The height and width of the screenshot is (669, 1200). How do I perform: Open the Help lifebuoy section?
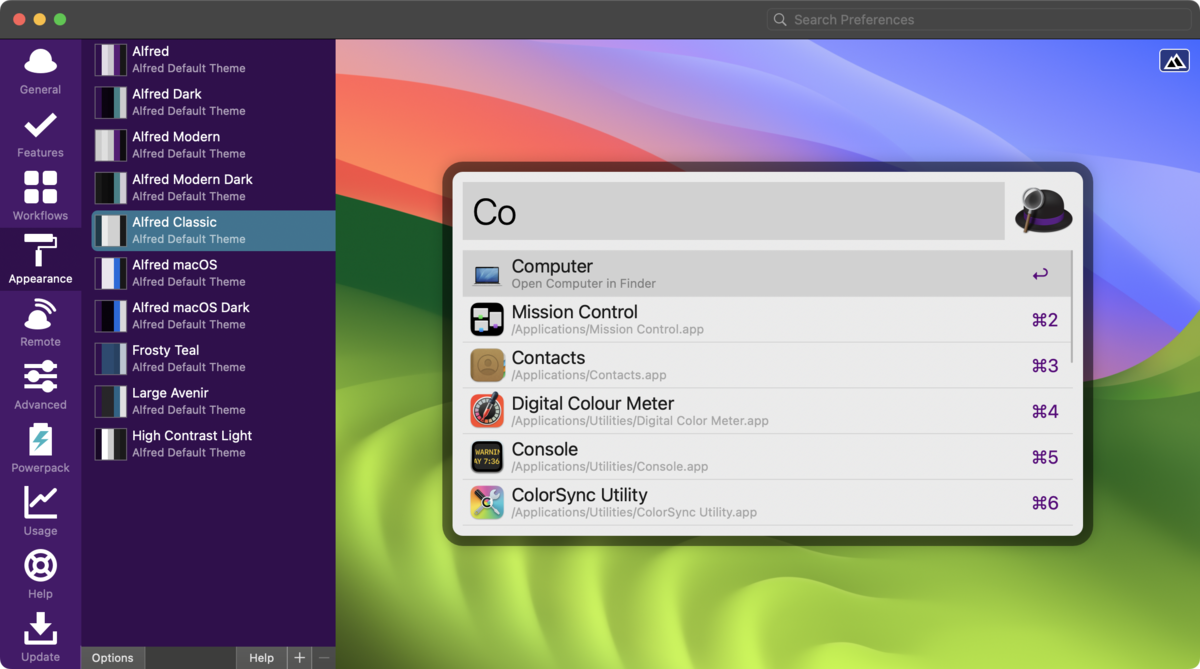(x=40, y=575)
